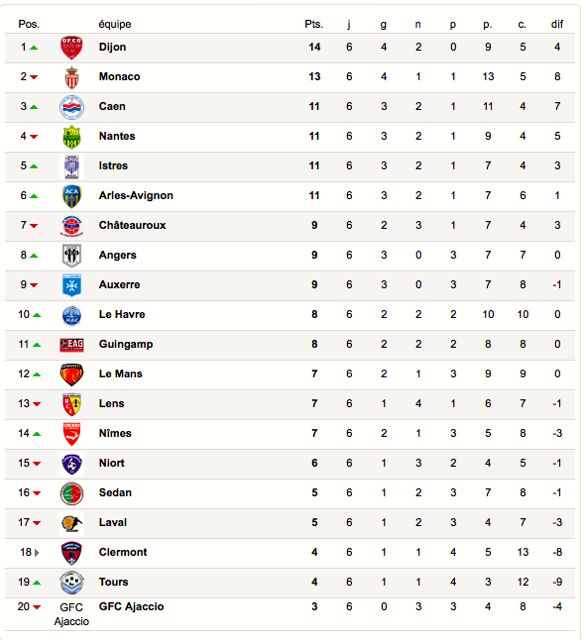Select the dif column header

pos(557,24)
